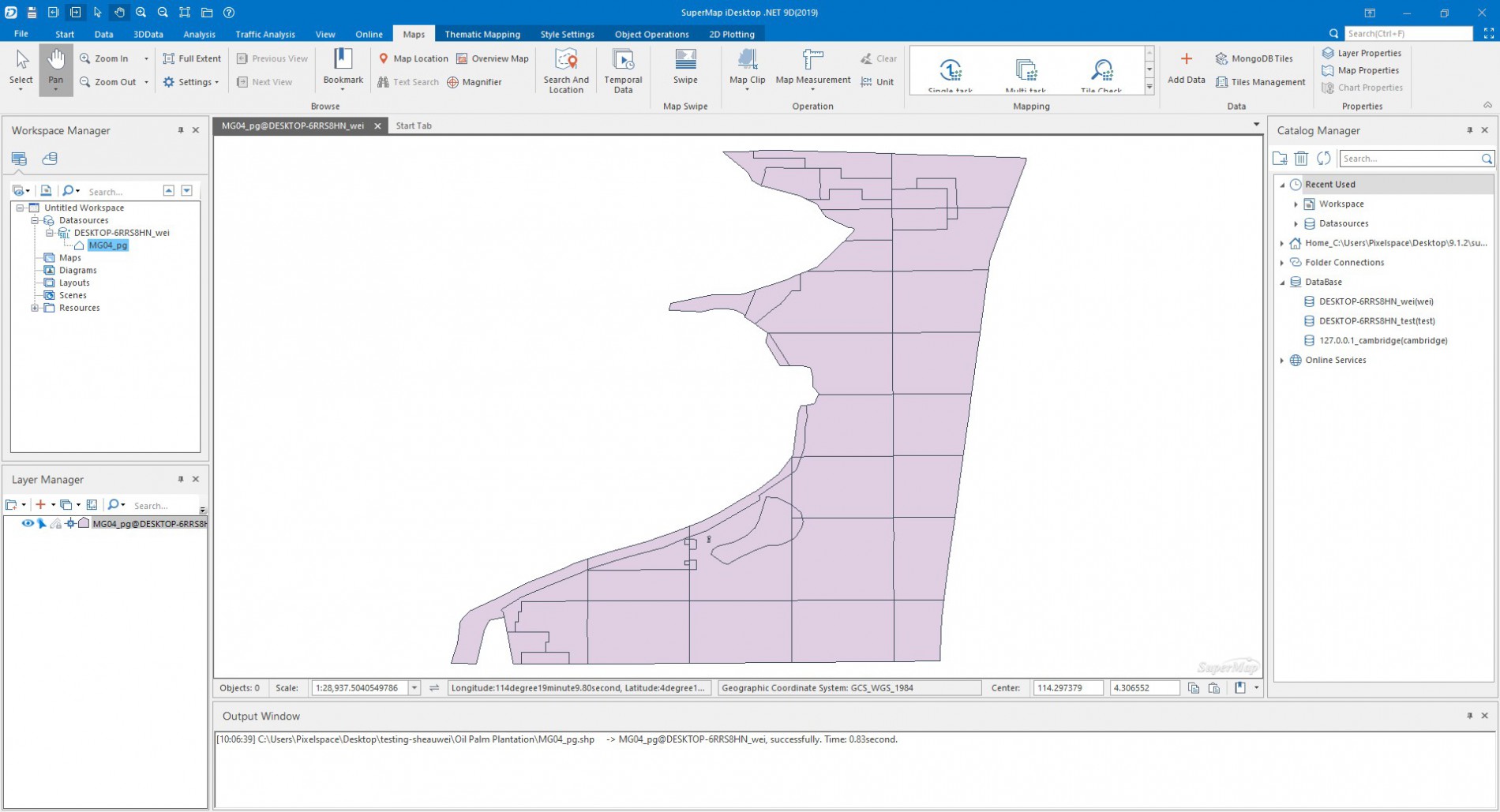The width and height of the screenshot is (1500, 812).
Task: Expand Online Services in Catalog Manager
Action: point(1282,361)
